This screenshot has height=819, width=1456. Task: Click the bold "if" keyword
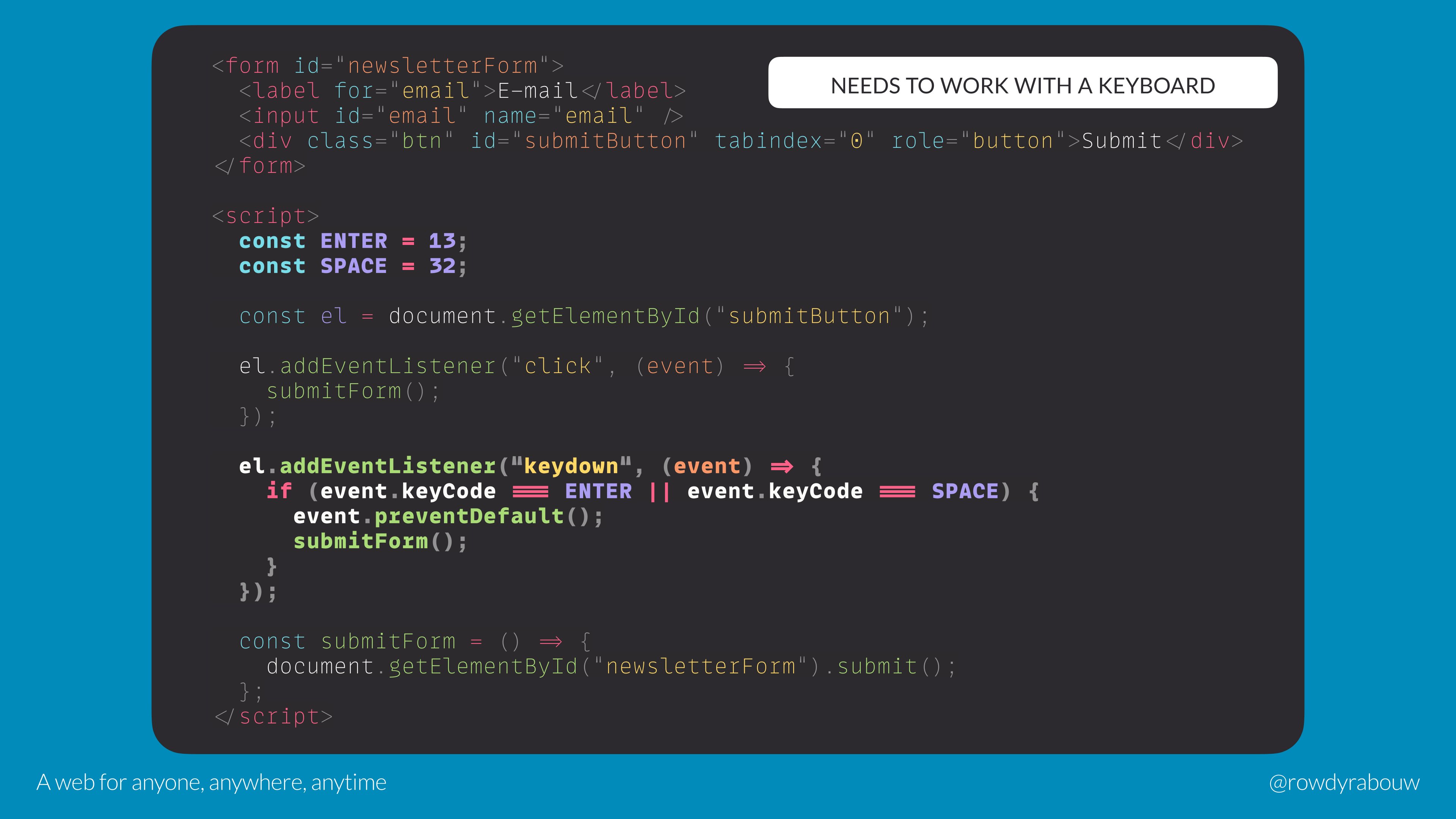(x=279, y=491)
